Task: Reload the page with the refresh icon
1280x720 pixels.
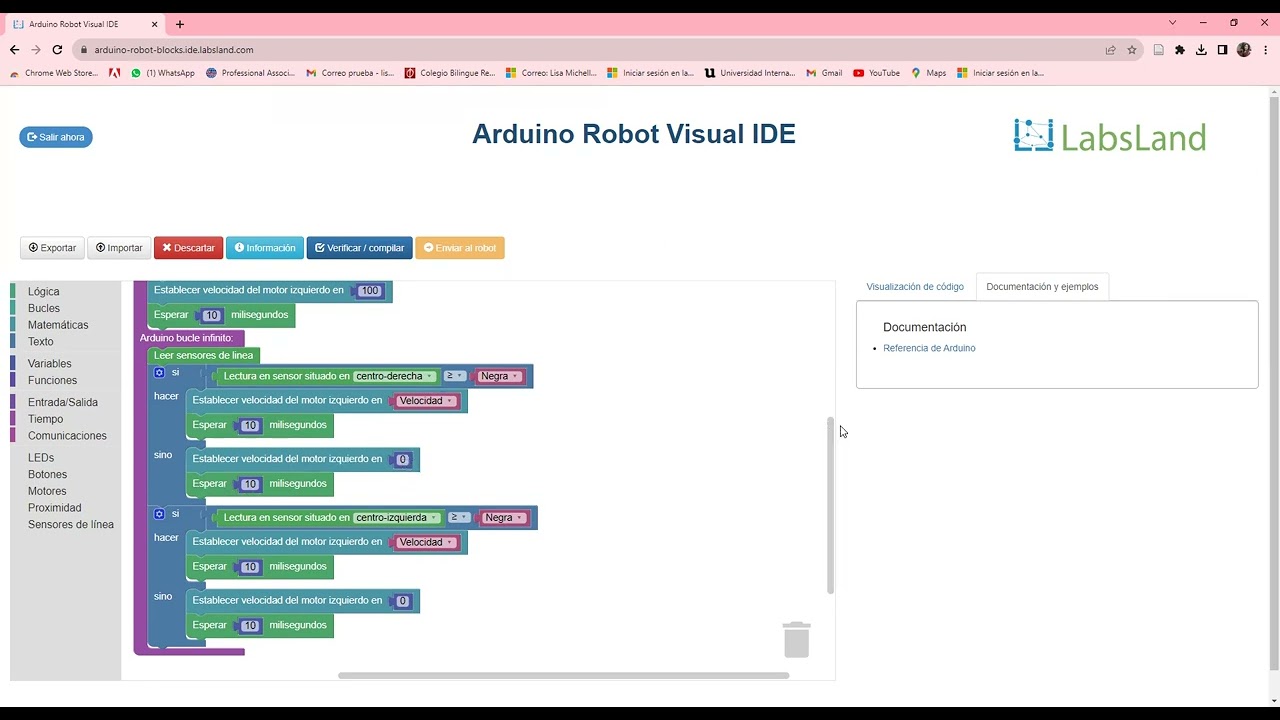Action: 57,49
